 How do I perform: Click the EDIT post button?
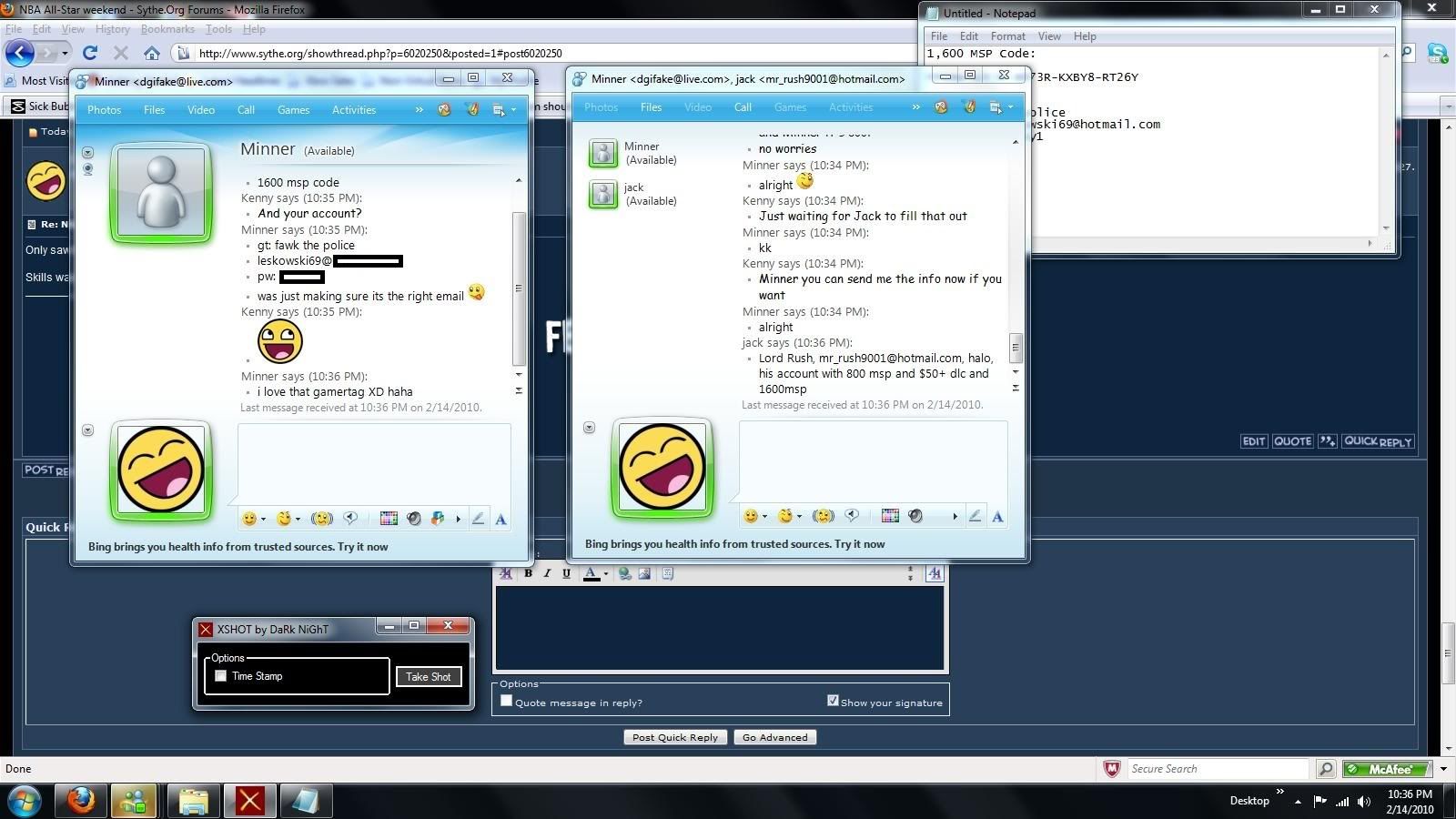pos(1254,441)
